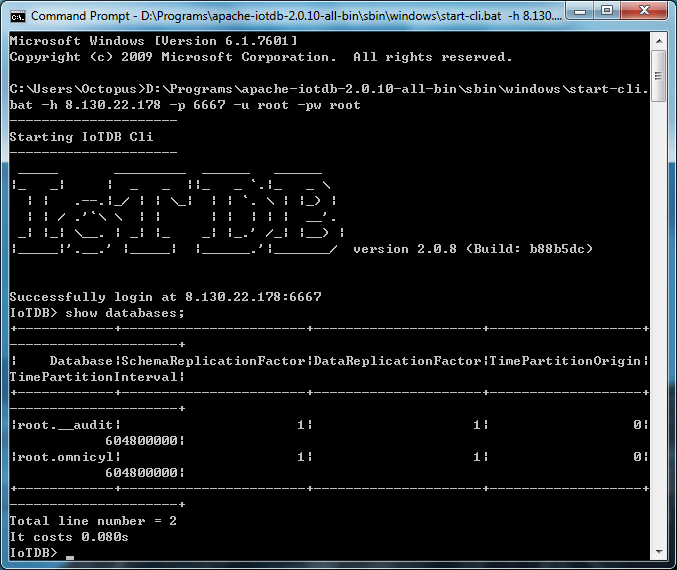Click the Command Prompt title bar text

pos(296,16)
